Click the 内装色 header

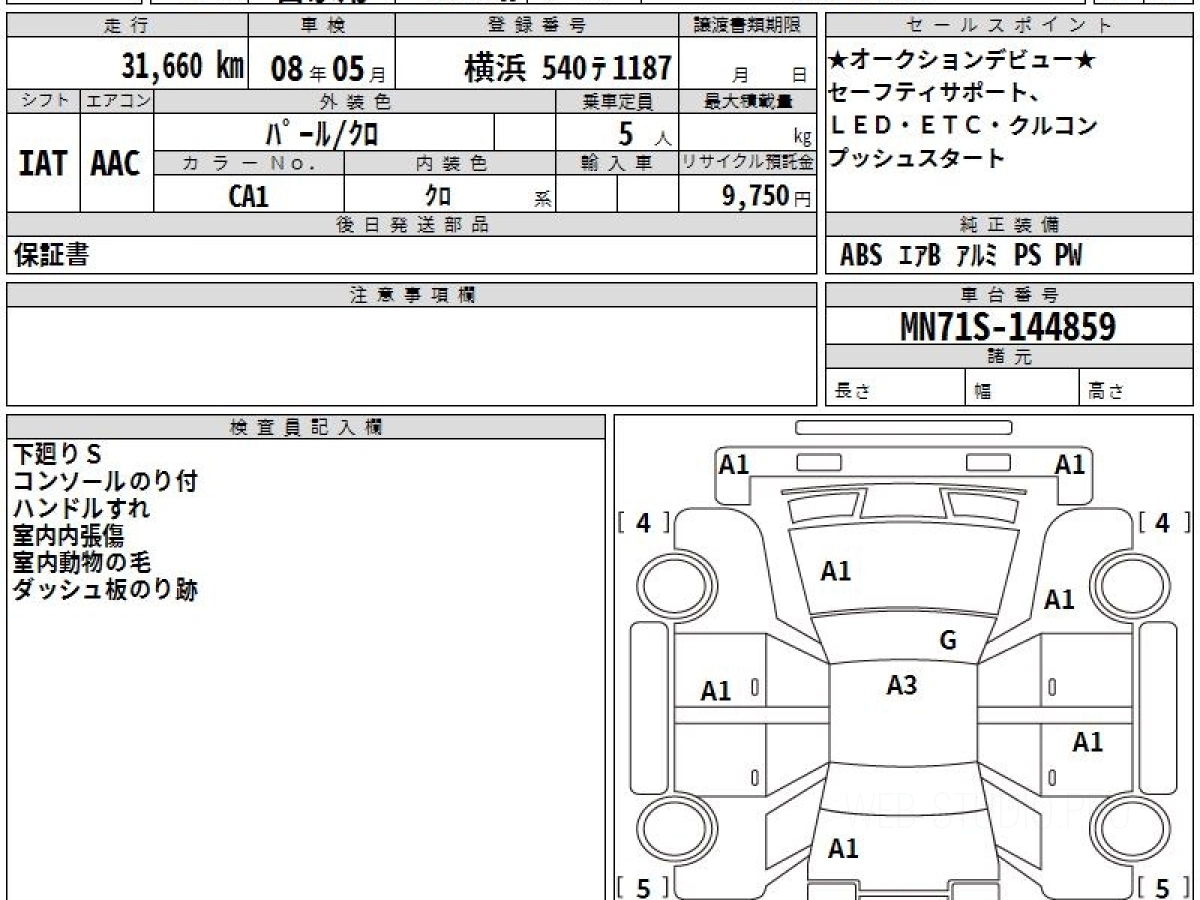coord(451,163)
